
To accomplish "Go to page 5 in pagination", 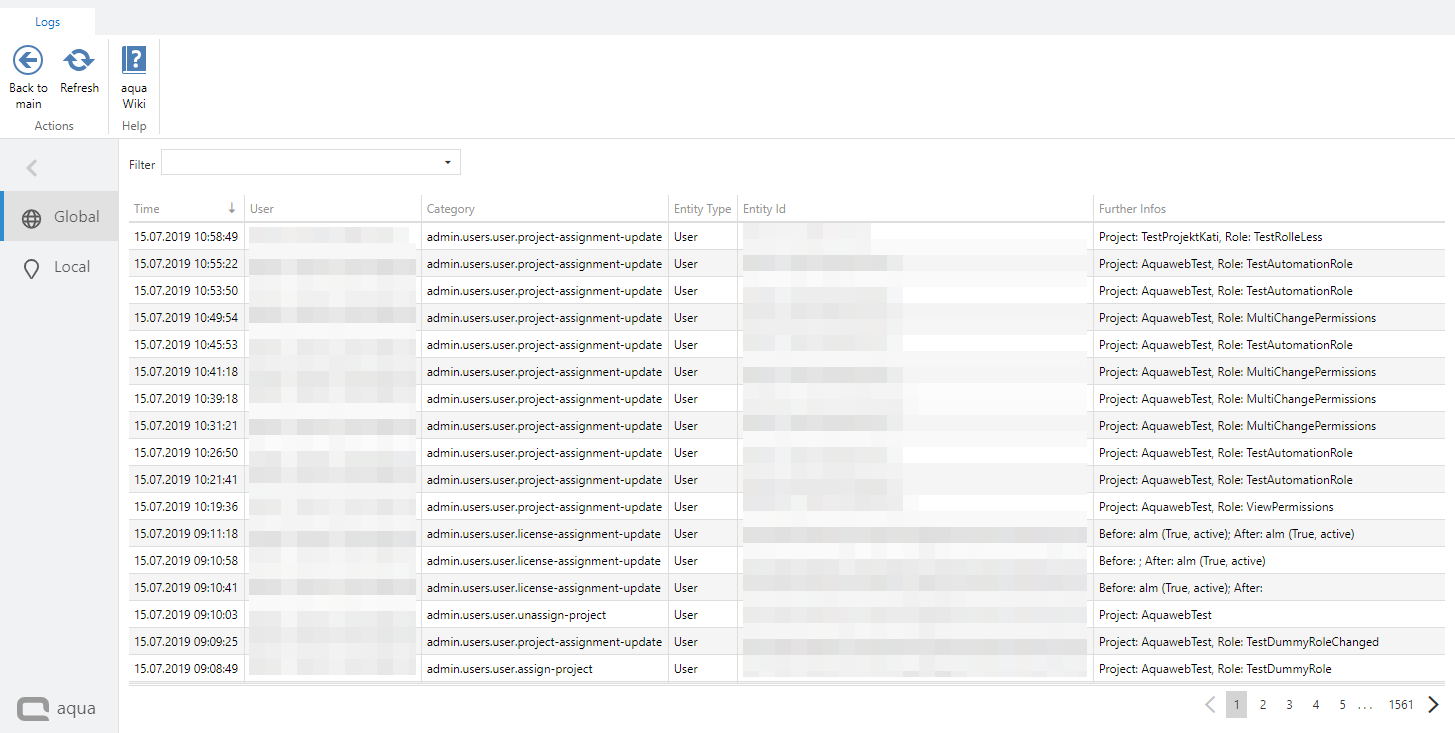I will click(x=1342, y=705).
